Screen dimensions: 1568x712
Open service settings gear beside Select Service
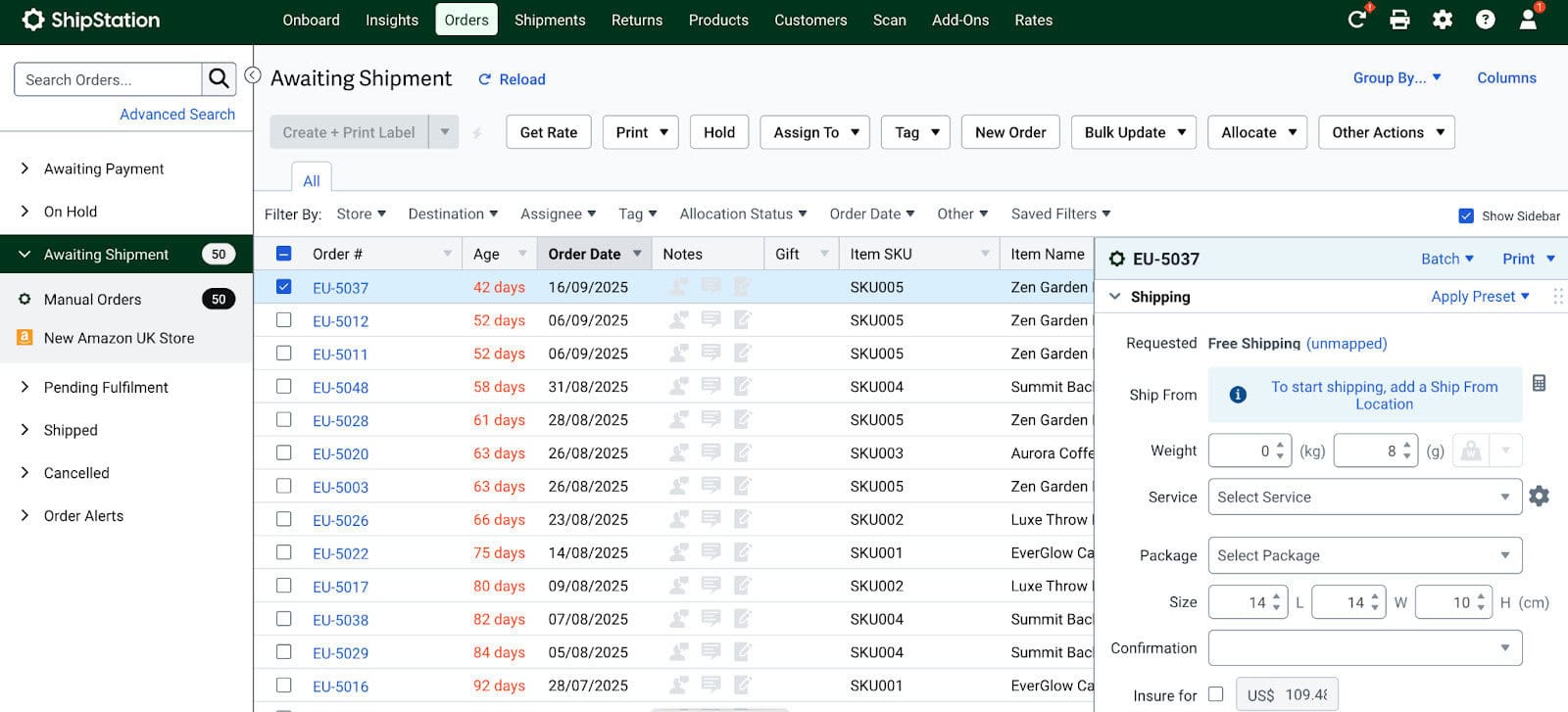1539,497
